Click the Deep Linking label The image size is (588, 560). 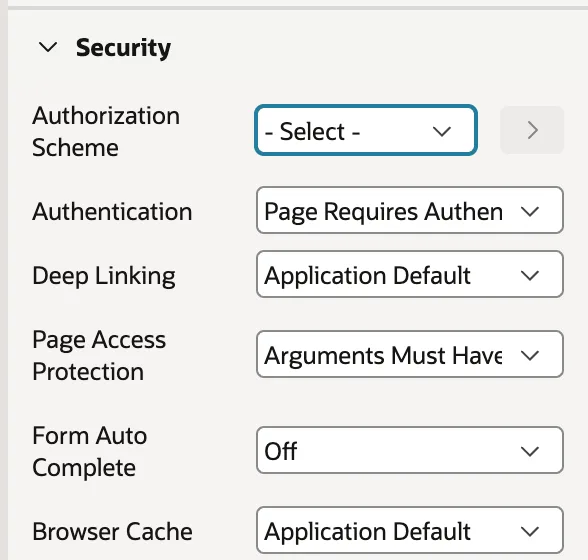pyautogui.click(x=104, y=276)
